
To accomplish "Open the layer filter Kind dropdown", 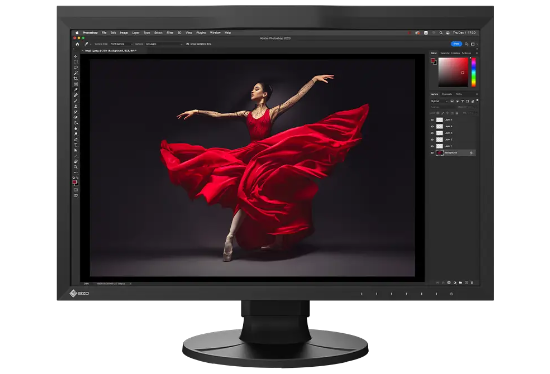I will pyautogui.click(x=440, y=101).
